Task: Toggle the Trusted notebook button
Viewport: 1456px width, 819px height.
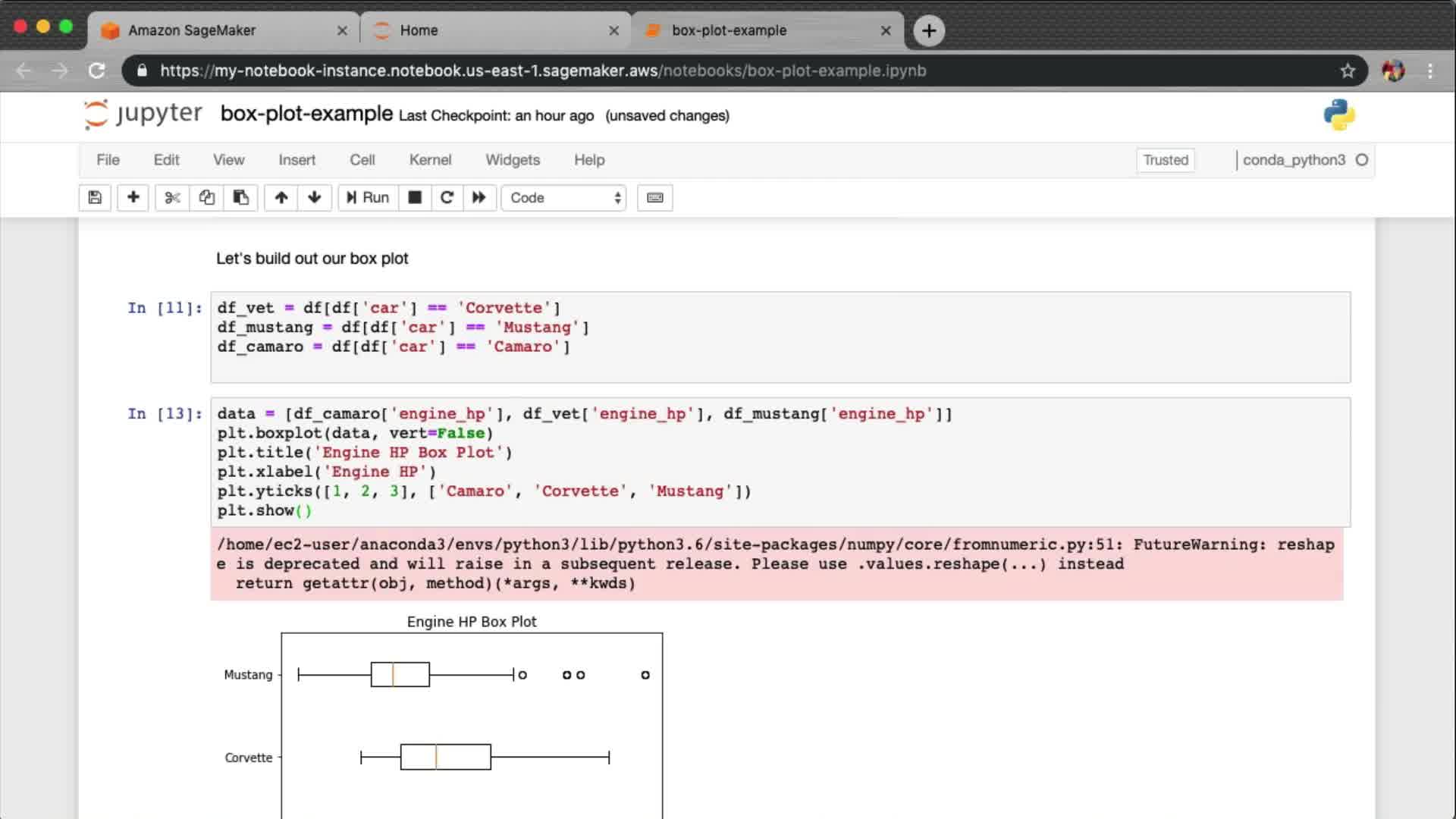Action: pos(1165,160)
